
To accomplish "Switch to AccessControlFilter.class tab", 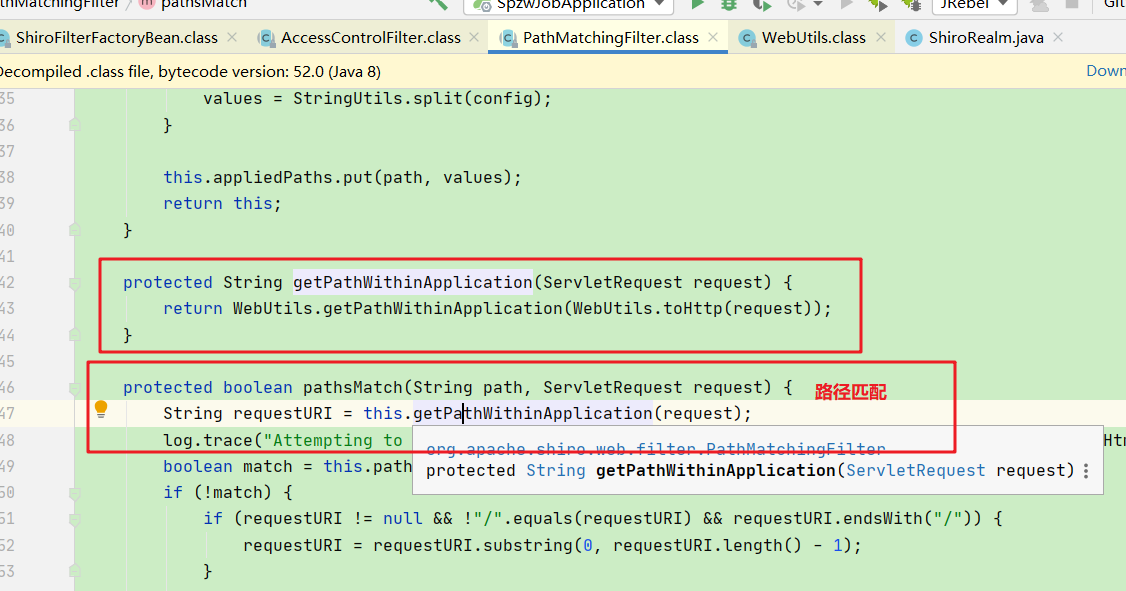I will click(x=371, y=38).
